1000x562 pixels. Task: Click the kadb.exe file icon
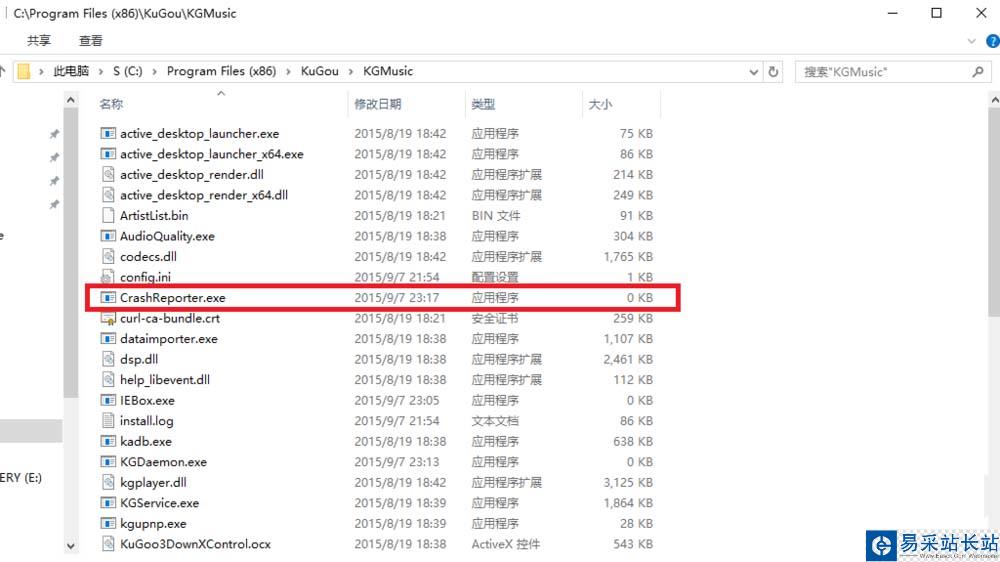coord(108,441)
